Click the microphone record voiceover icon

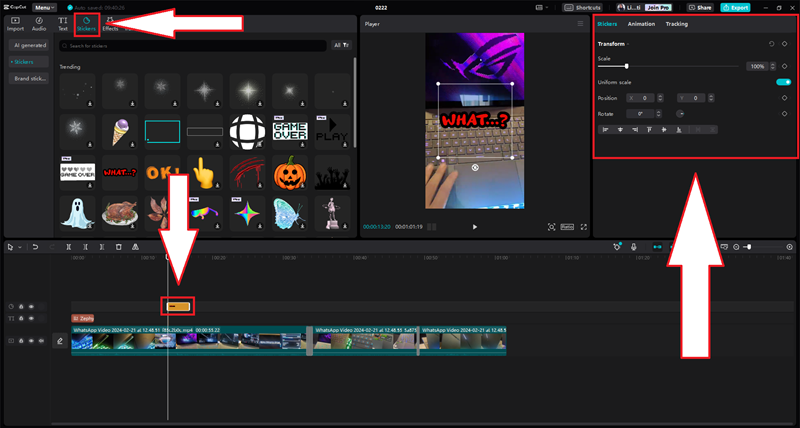point(632,247)
